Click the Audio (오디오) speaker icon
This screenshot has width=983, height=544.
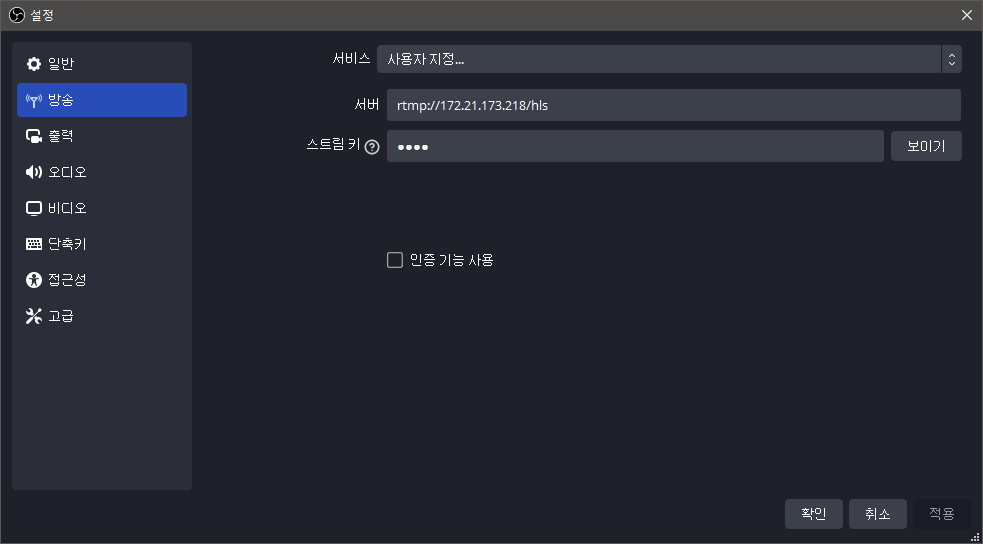pyautogui.click(x=34, y=172)
